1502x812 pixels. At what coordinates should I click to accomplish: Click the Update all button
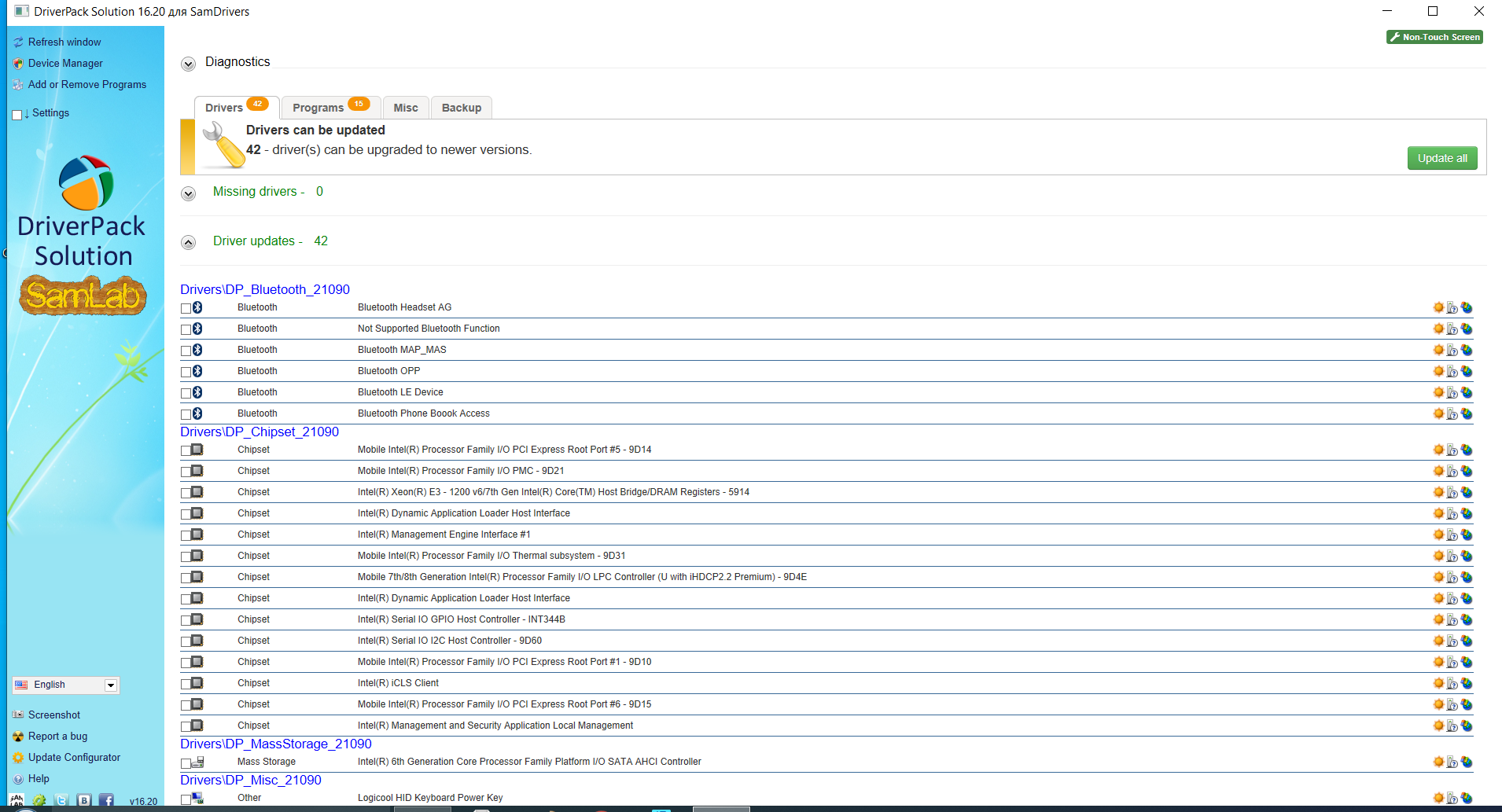(x=1442, y=158)
